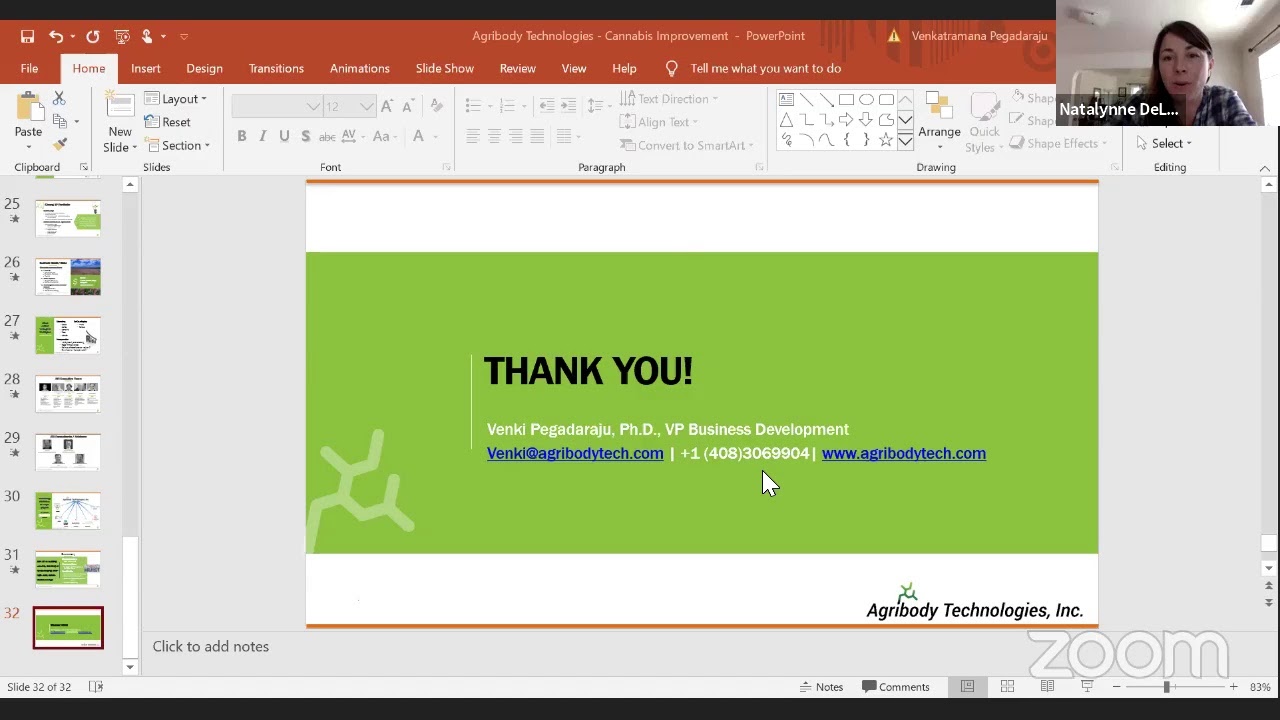This screenshot has width=1280, height=720.
Task: Expand the font size dropdown
Action: click(366, 106)
